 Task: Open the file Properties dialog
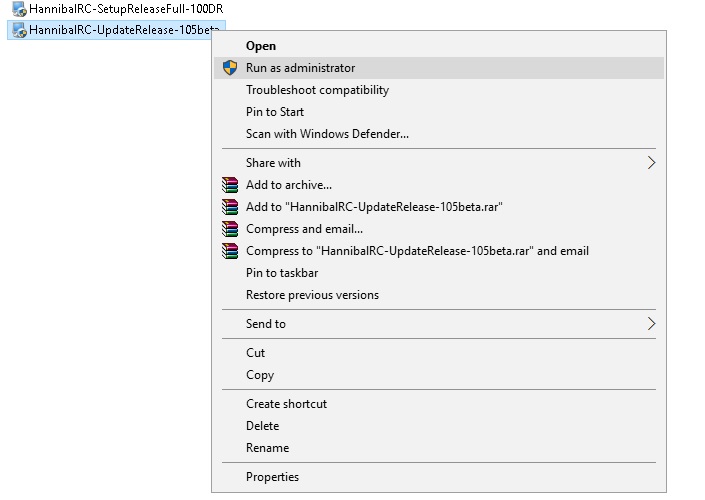coord(272,477)
